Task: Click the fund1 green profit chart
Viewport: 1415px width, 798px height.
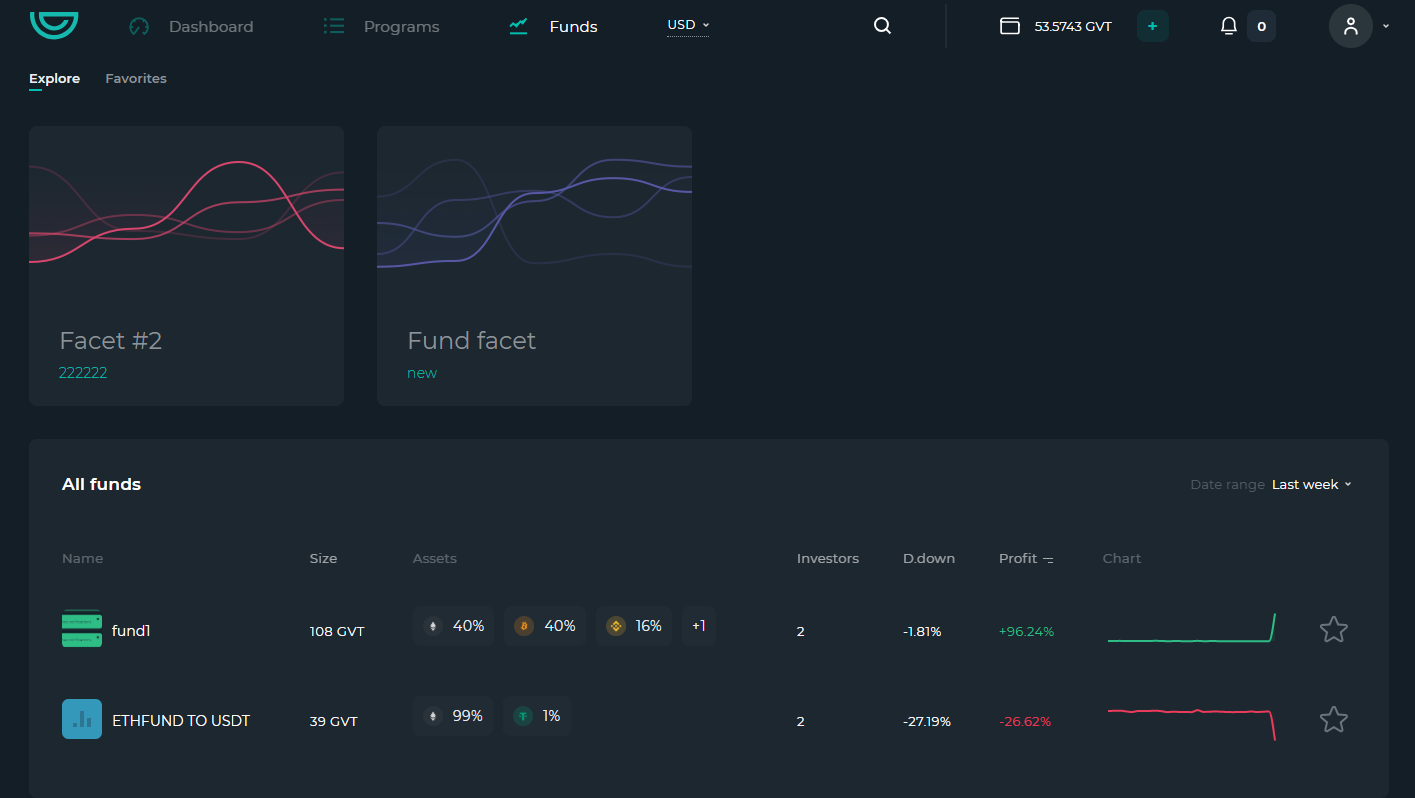Action: point(1192,628)
